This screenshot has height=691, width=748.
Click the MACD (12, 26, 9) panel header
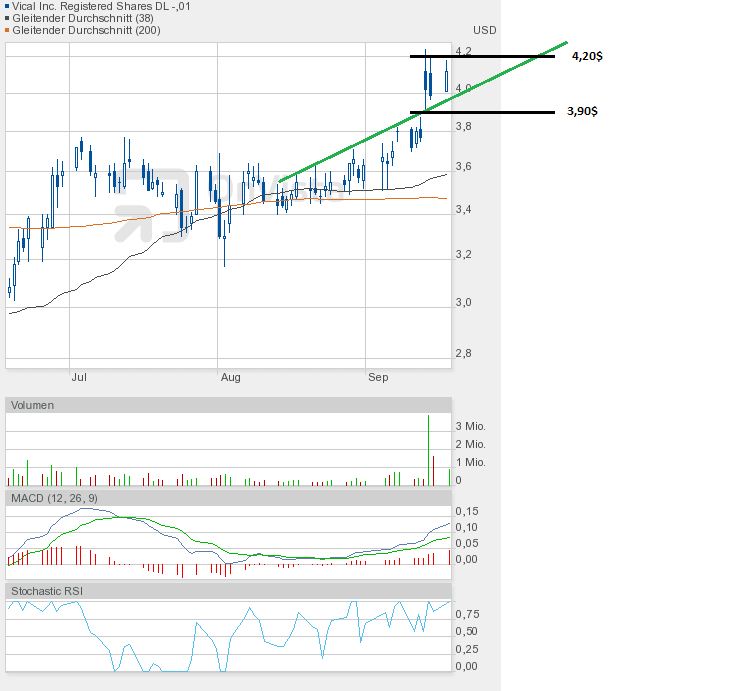coord(228,498)
